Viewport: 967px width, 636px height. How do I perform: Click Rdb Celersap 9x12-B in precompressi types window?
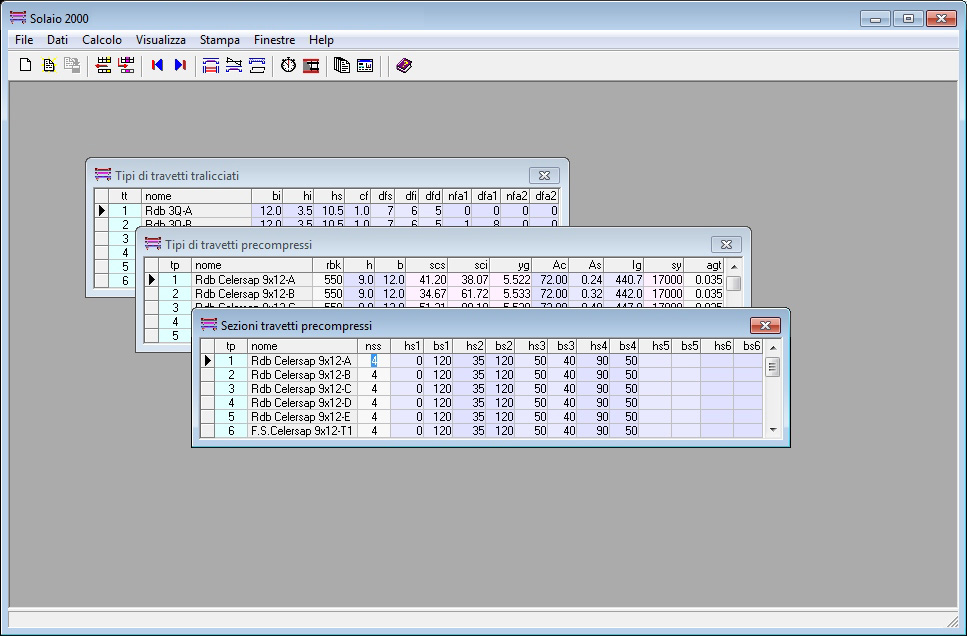[x=252, y=294]
